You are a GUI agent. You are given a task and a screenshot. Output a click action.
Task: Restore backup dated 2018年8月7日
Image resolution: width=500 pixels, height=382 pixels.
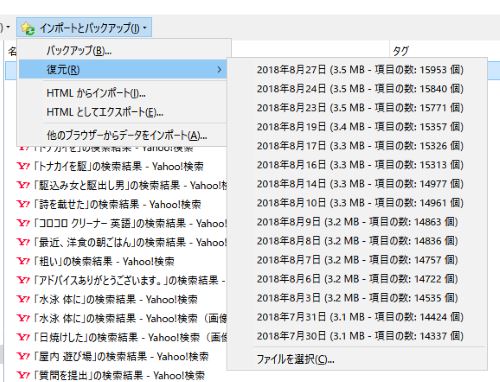(357, 260)
